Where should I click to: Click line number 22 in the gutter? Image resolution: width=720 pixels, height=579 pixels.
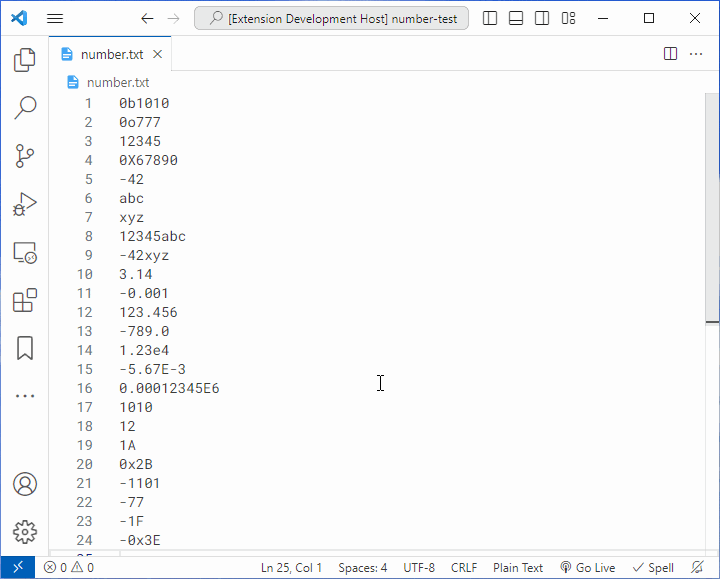84,502
